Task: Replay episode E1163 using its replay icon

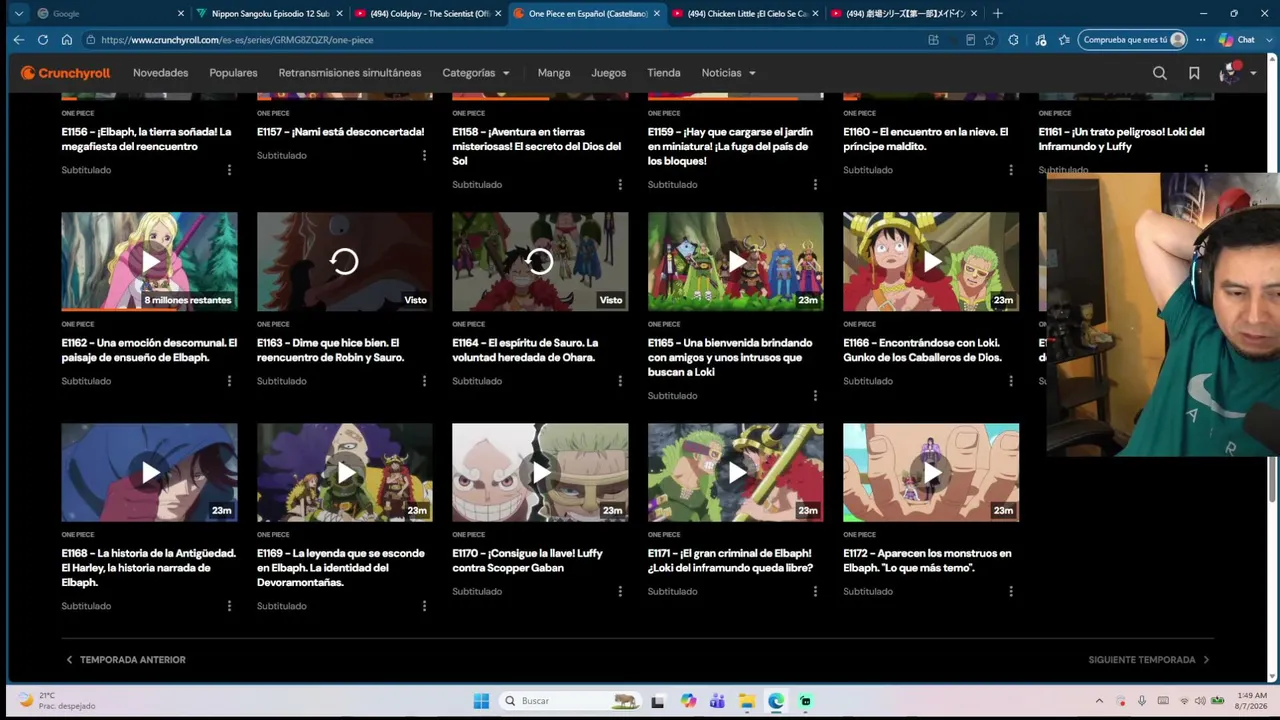Action: (x=344, y=262)
